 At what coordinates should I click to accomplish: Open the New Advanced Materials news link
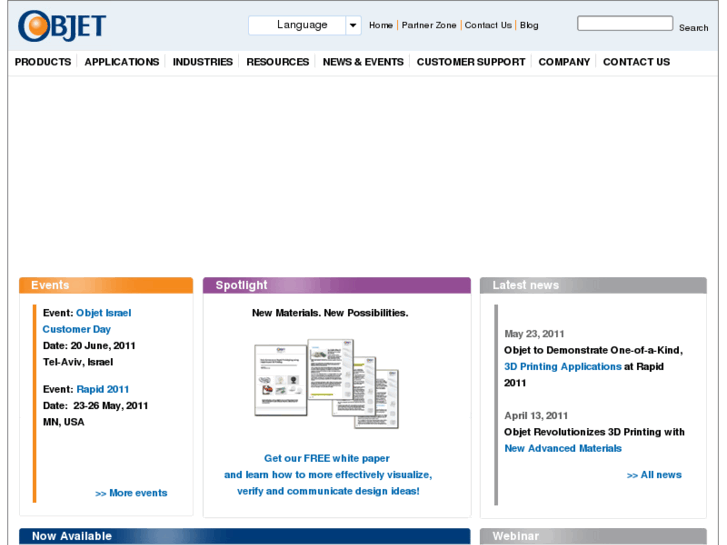tap(563, 449)
